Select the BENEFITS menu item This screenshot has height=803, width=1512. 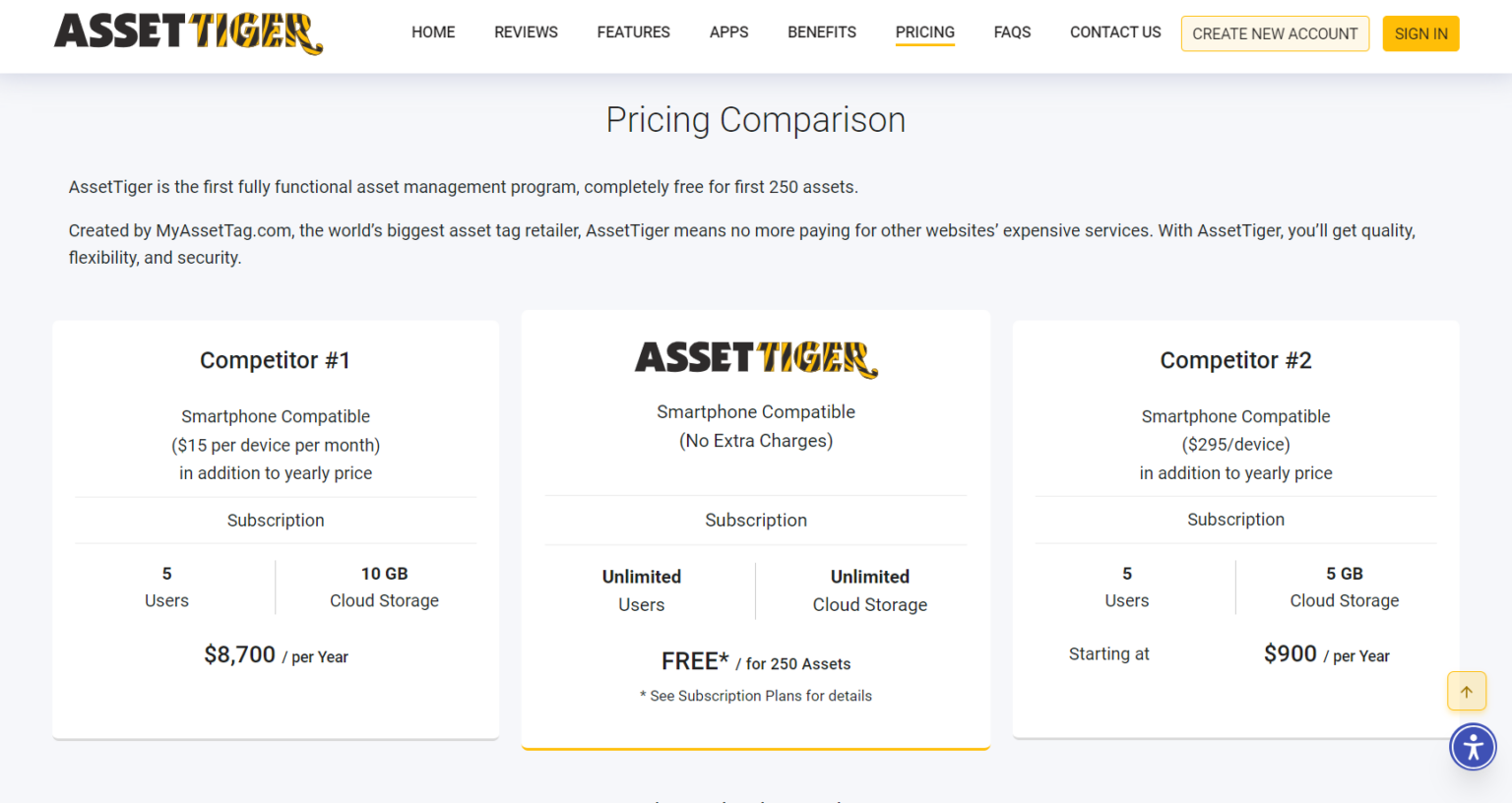coord(821,31)
